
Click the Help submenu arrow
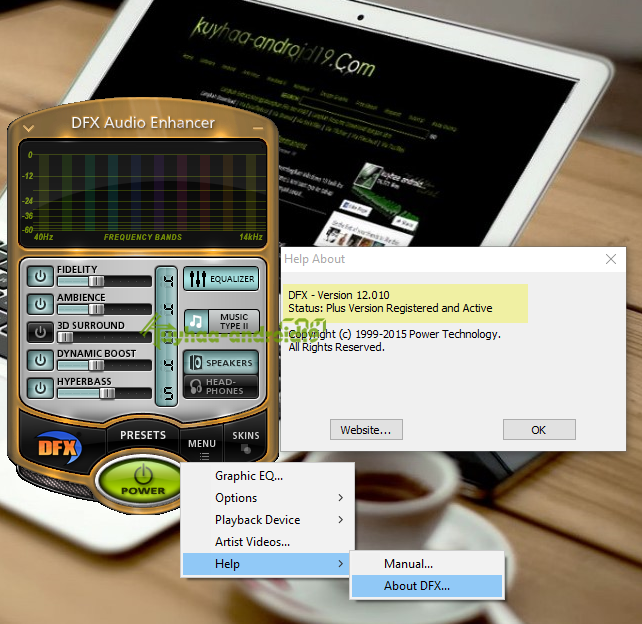pyautogui.click(x=341, y=564)
